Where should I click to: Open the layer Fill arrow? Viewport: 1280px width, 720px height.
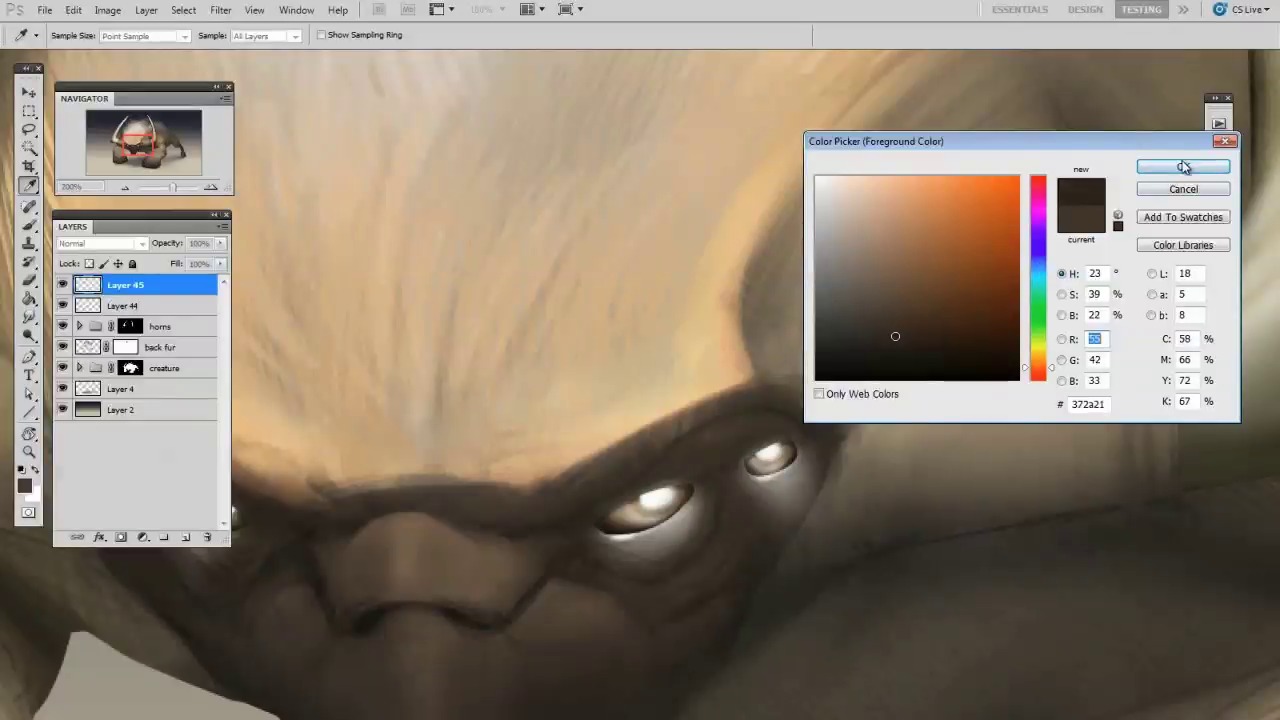[220, 264]
